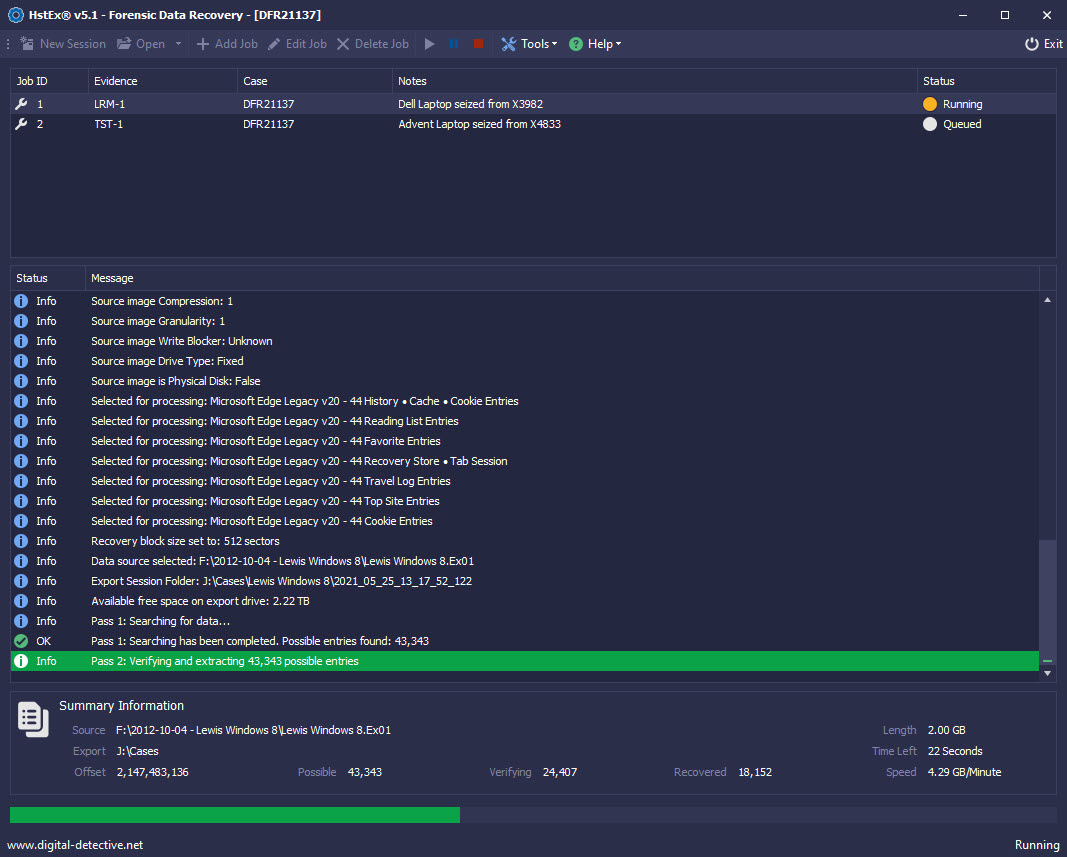Expand the Open dropdown arrow
The width and height of the screenshot is (1067, 857).
pos(178,44)
